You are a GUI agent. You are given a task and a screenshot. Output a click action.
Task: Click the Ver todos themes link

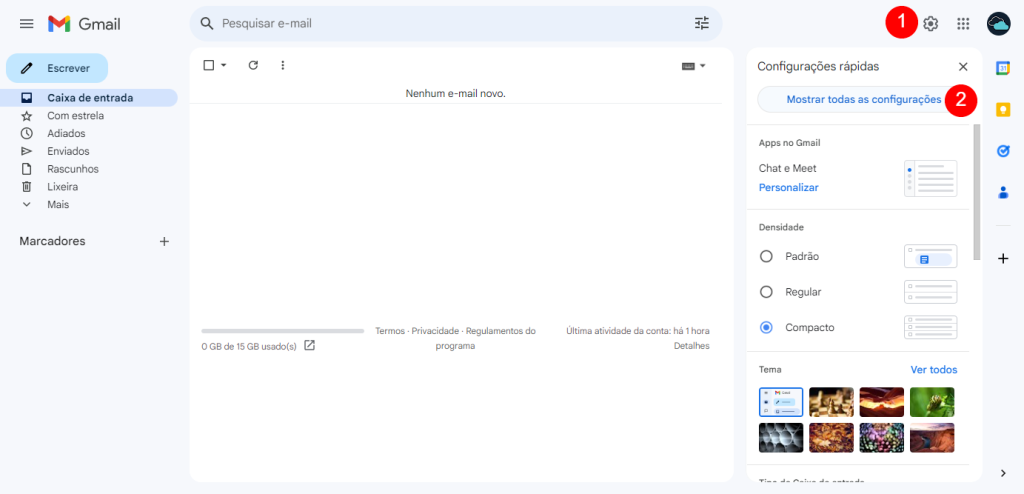click(x=934, y=370)
